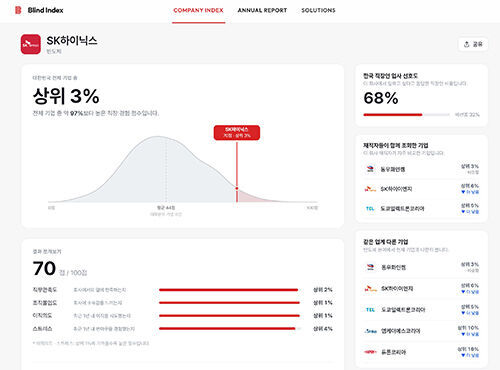The height and width of the screenshot is (370, 500).
Task: Click the 엠케이에스코리아 company logo
Action: (x=370, y=331)
